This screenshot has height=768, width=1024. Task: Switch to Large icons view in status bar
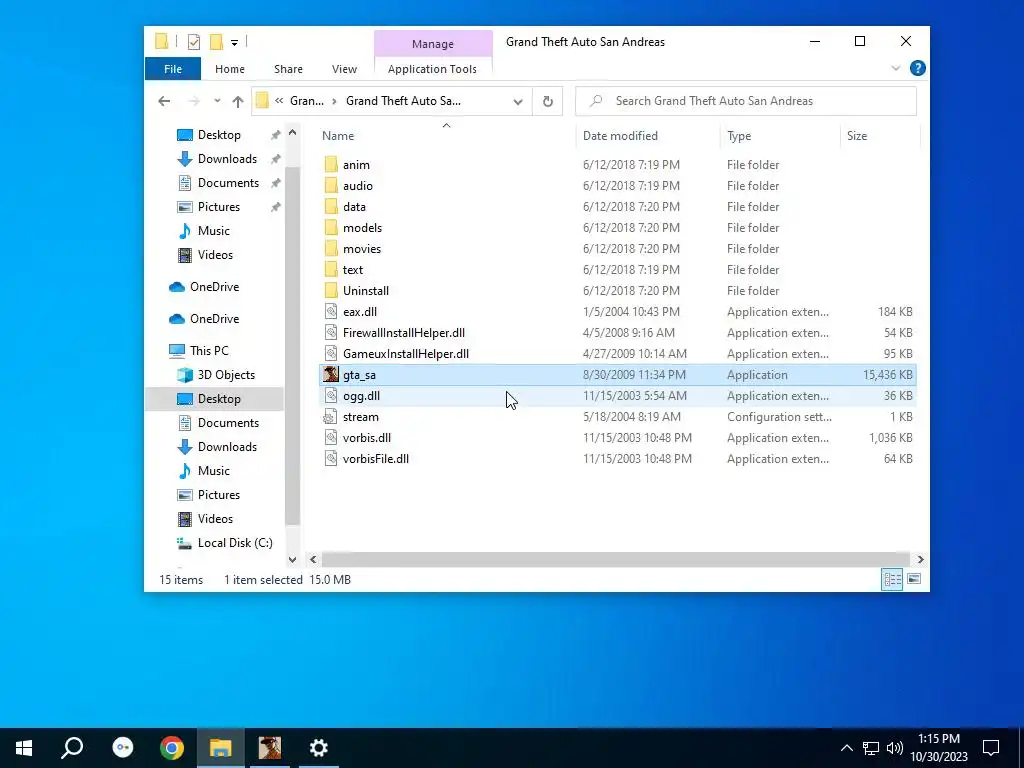pyautogui.click(x=914, y=579)
